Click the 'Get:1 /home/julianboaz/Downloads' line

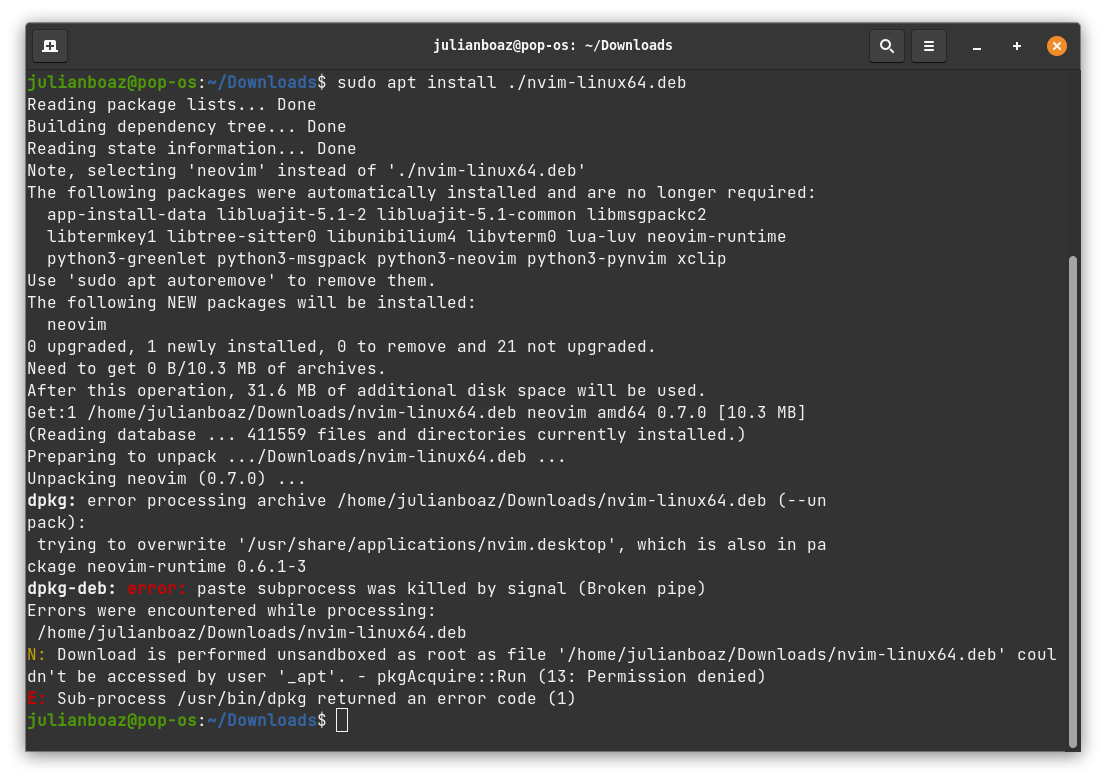416,412
